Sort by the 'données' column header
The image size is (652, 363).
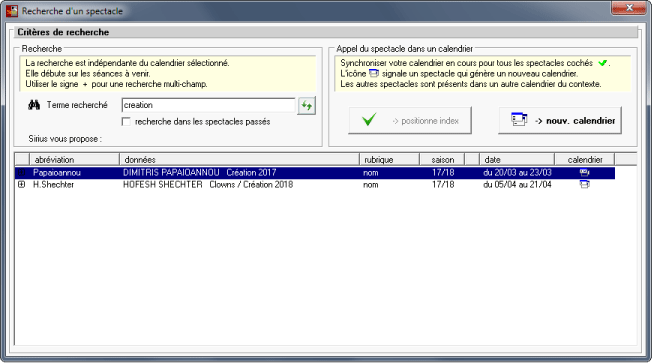240,160
